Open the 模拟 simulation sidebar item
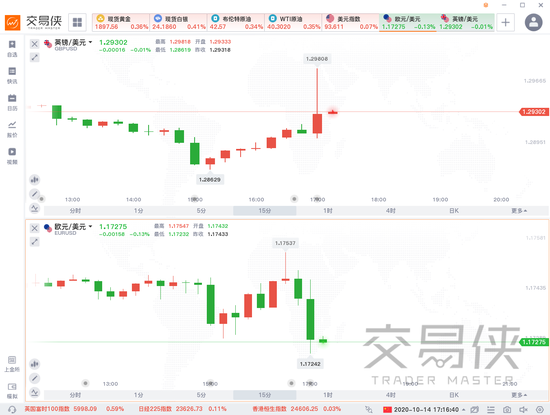 click(x=12, y=391)
